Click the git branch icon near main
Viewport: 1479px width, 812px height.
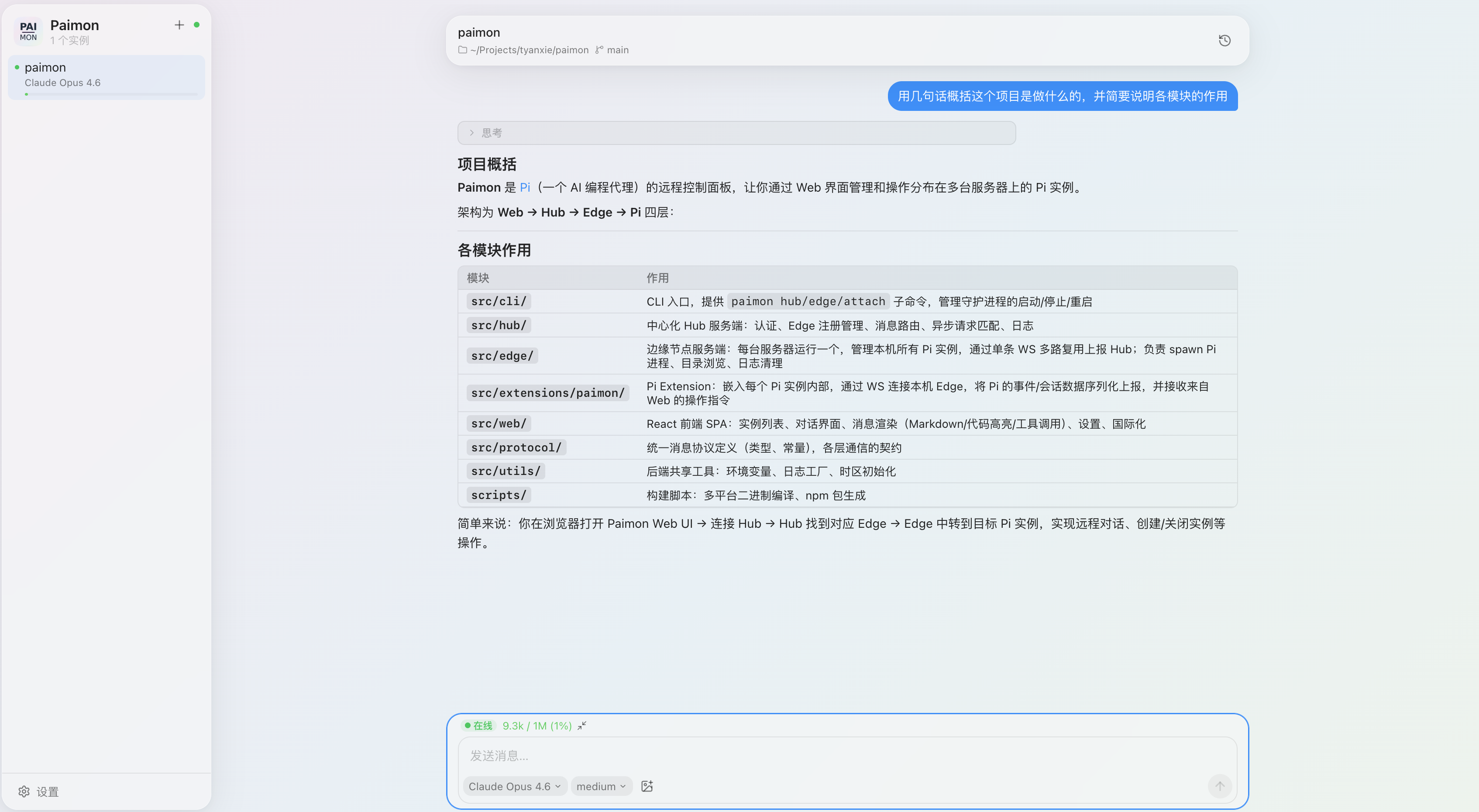599,50
